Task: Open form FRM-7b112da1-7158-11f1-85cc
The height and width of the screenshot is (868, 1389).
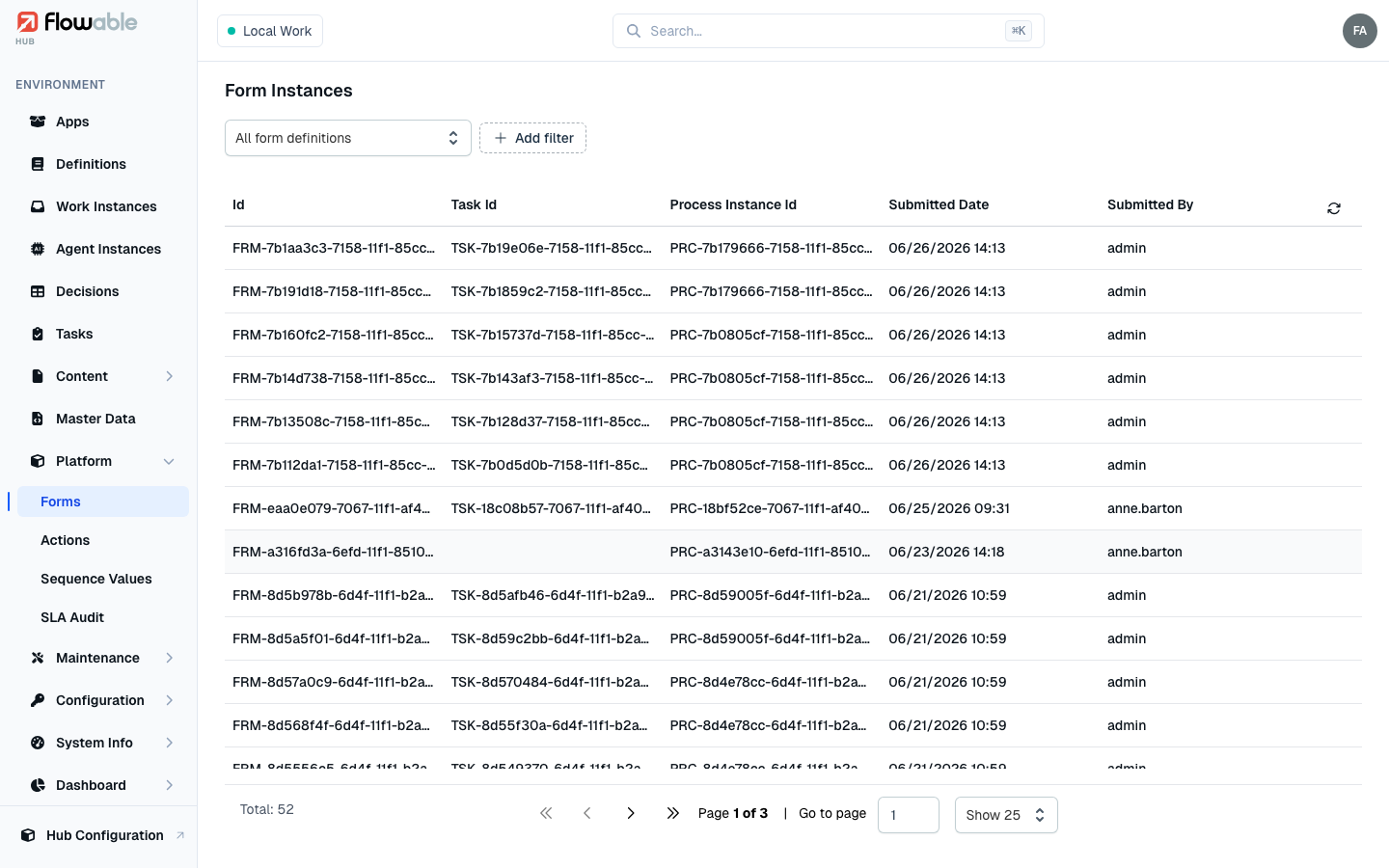Action: click(x=334, y=465)
